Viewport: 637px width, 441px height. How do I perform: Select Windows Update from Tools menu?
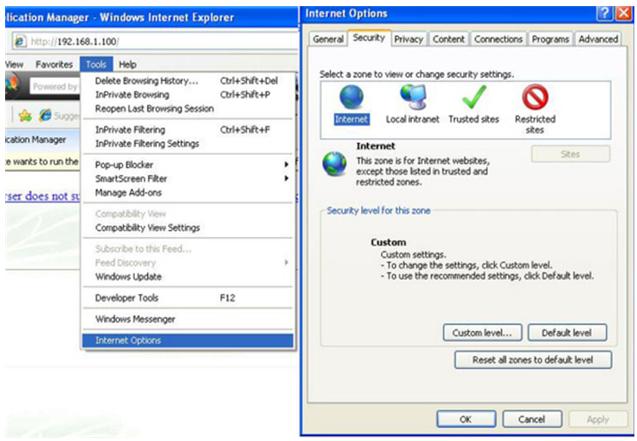click(x=187, y=277)
